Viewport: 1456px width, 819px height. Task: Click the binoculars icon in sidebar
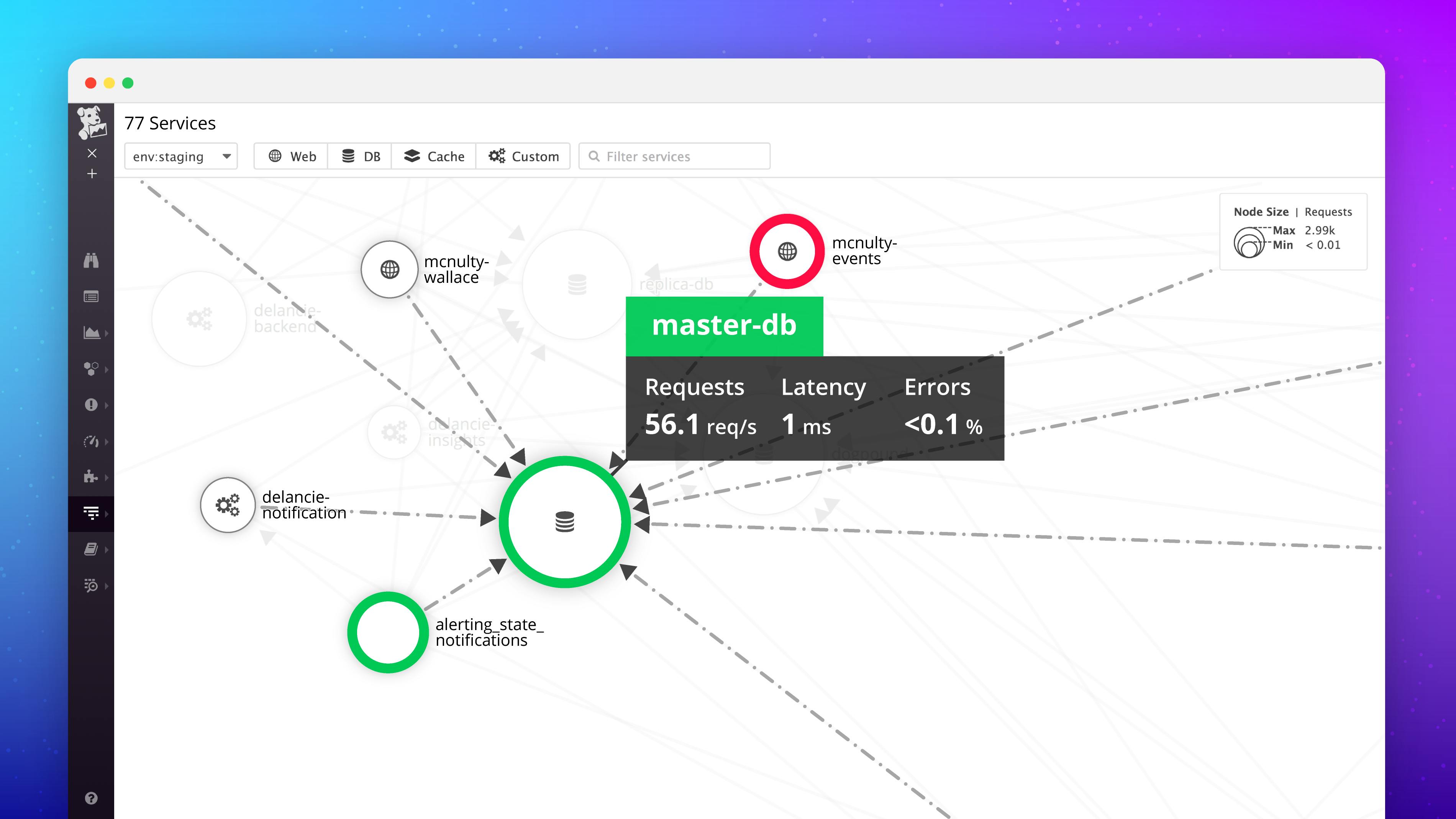92,261
